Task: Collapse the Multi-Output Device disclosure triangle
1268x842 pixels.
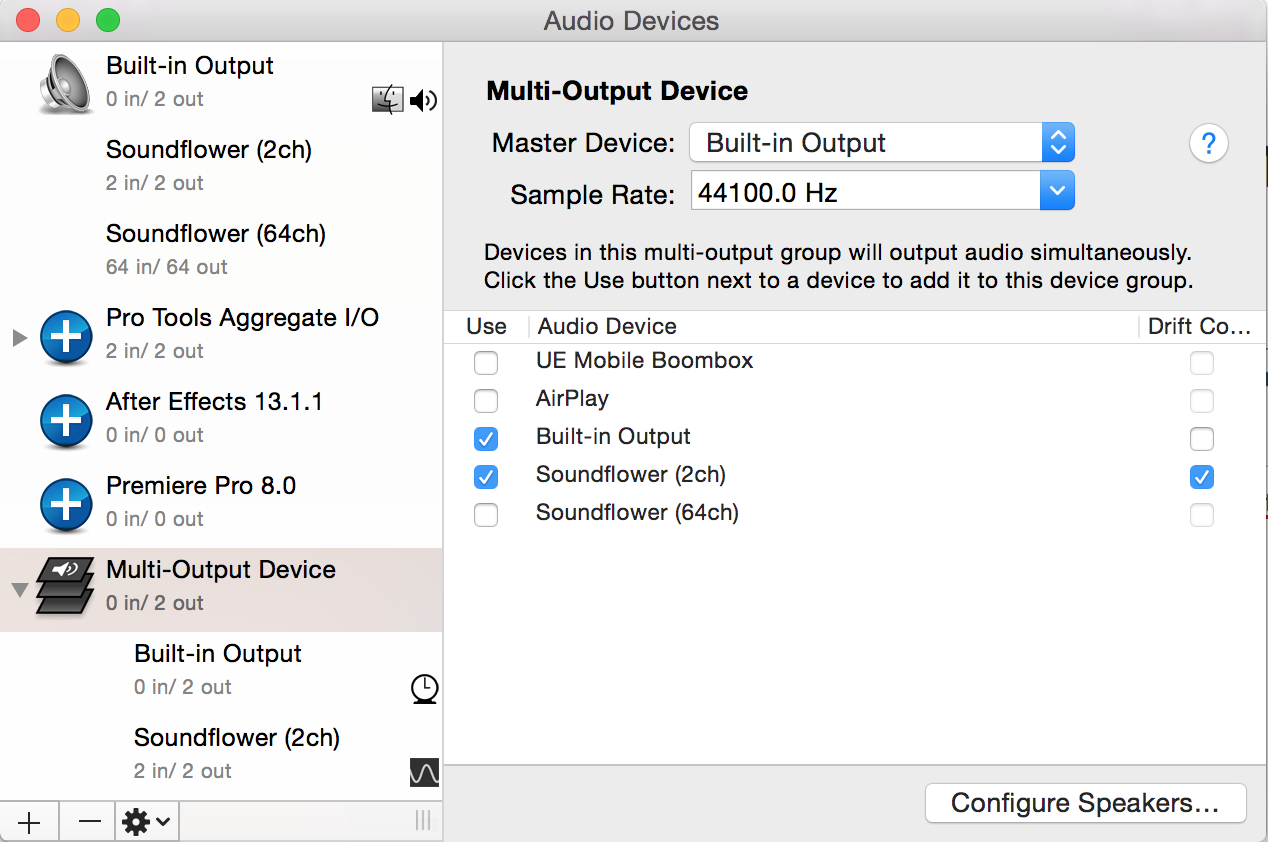Action: click(x=18, y=589)
